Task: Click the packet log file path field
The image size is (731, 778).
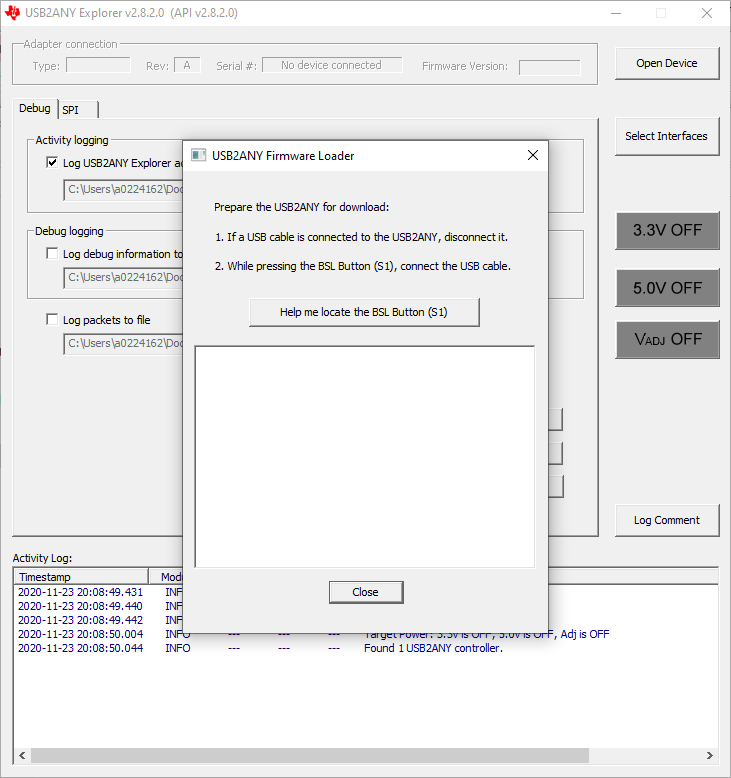Action: tap(124, 343)
